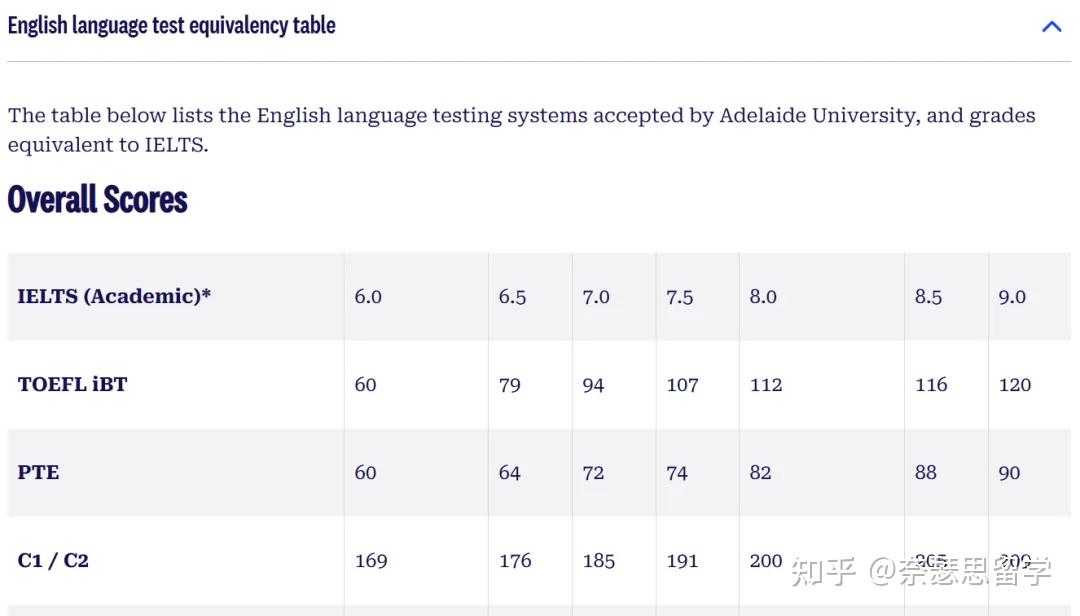Viewport: 1080px width, 616px height.
Task: Click the IELTS 9.0 score cell
Action: tap(1012, 297)
